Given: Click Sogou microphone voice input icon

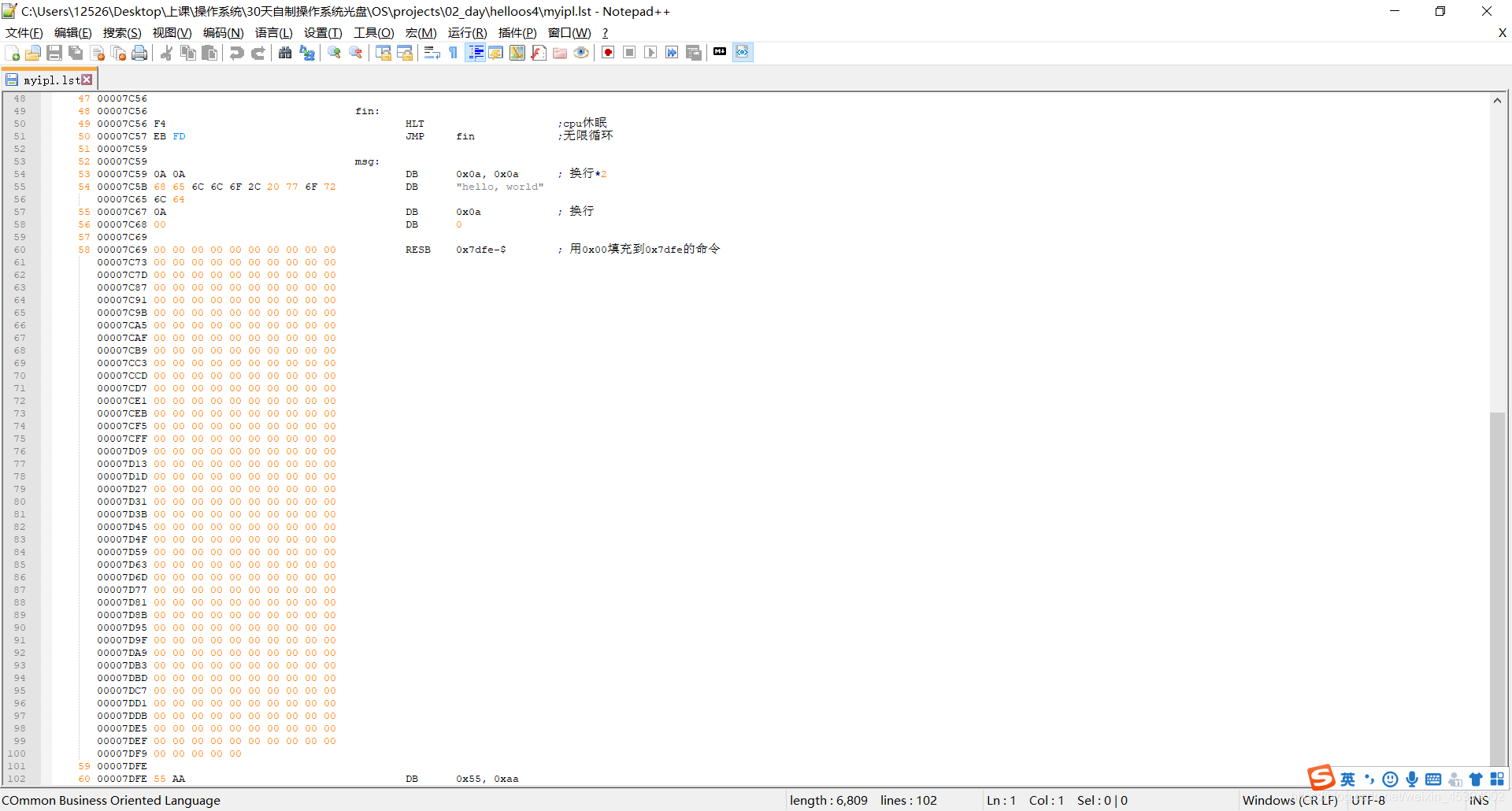Looking at the screenshot, I should (x=1412, y=779).
